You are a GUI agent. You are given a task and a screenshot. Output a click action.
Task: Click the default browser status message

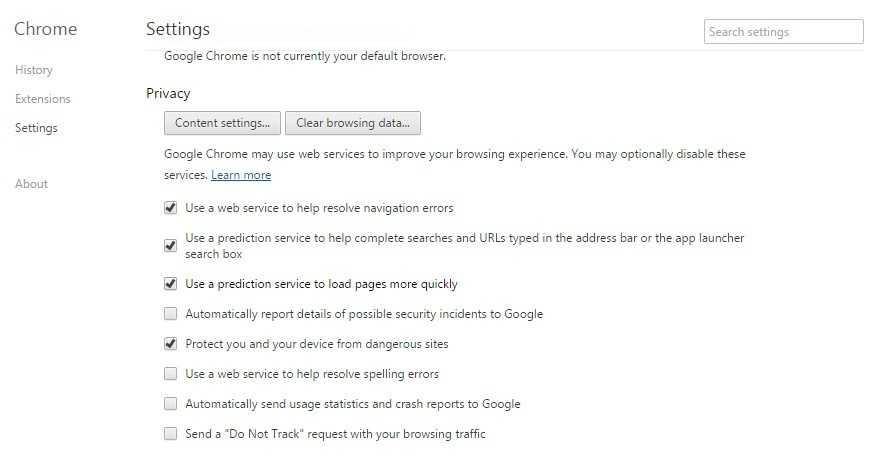(x=305, y=56)
